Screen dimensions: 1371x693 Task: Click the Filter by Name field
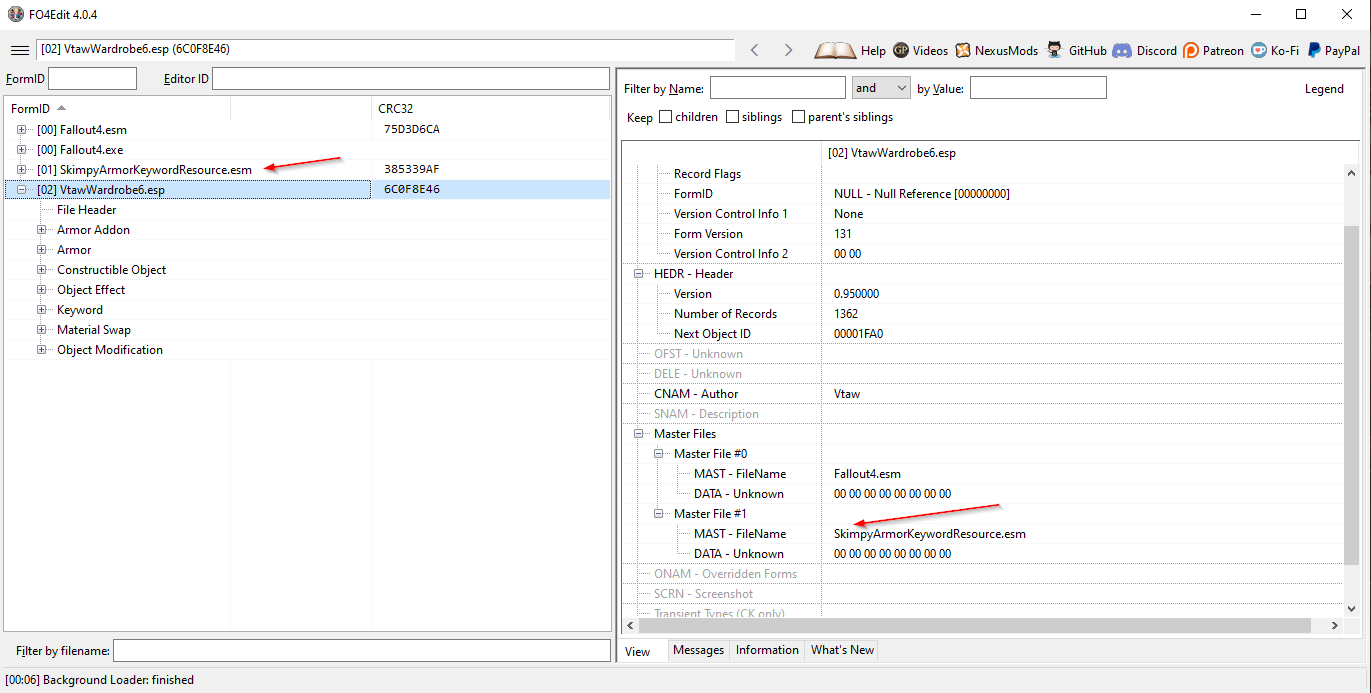pos(778,88)
